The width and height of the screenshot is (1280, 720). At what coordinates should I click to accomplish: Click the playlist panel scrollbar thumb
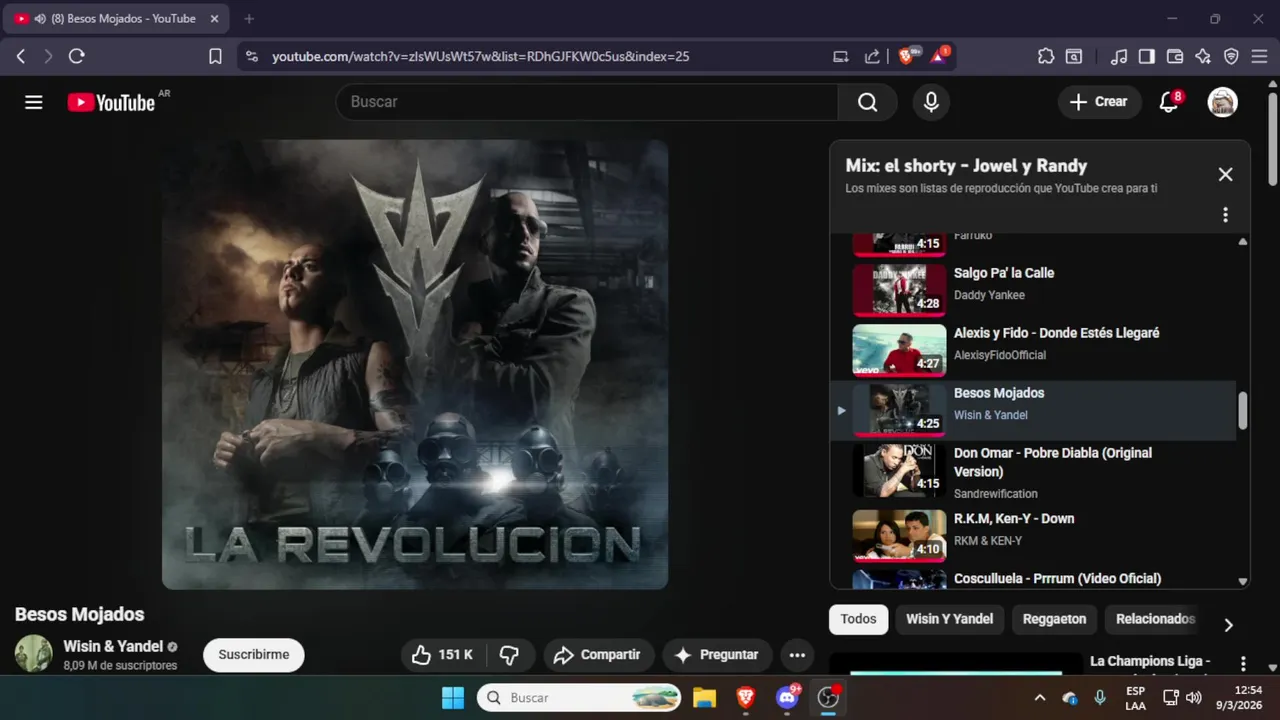(x=1243, y=411)
